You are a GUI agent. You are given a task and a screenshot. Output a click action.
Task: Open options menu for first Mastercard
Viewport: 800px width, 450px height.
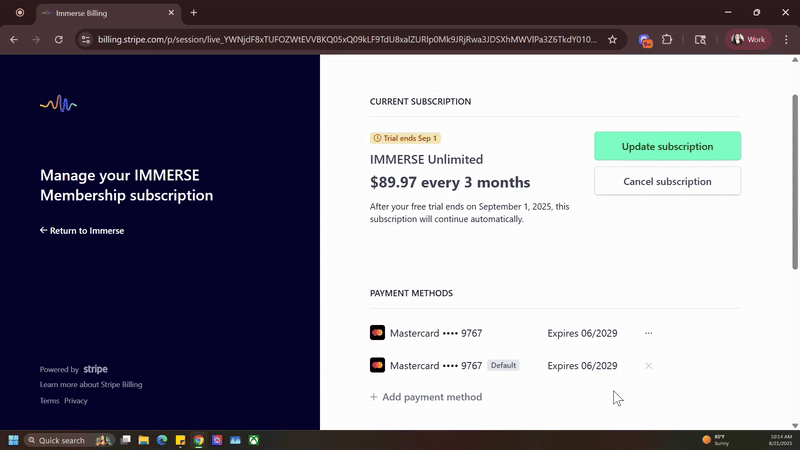point(648,333)
